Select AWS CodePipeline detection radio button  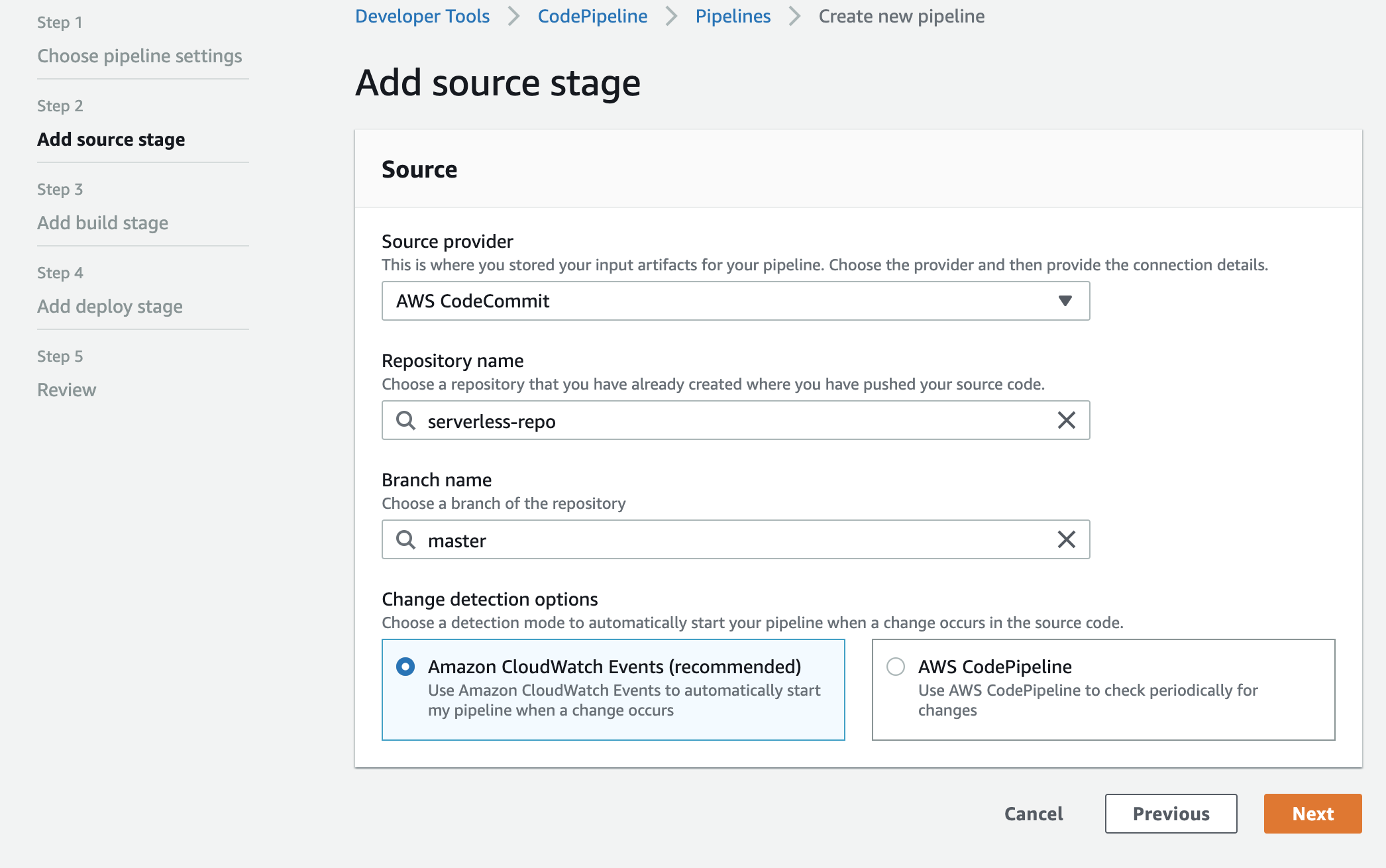click(896, 667)
